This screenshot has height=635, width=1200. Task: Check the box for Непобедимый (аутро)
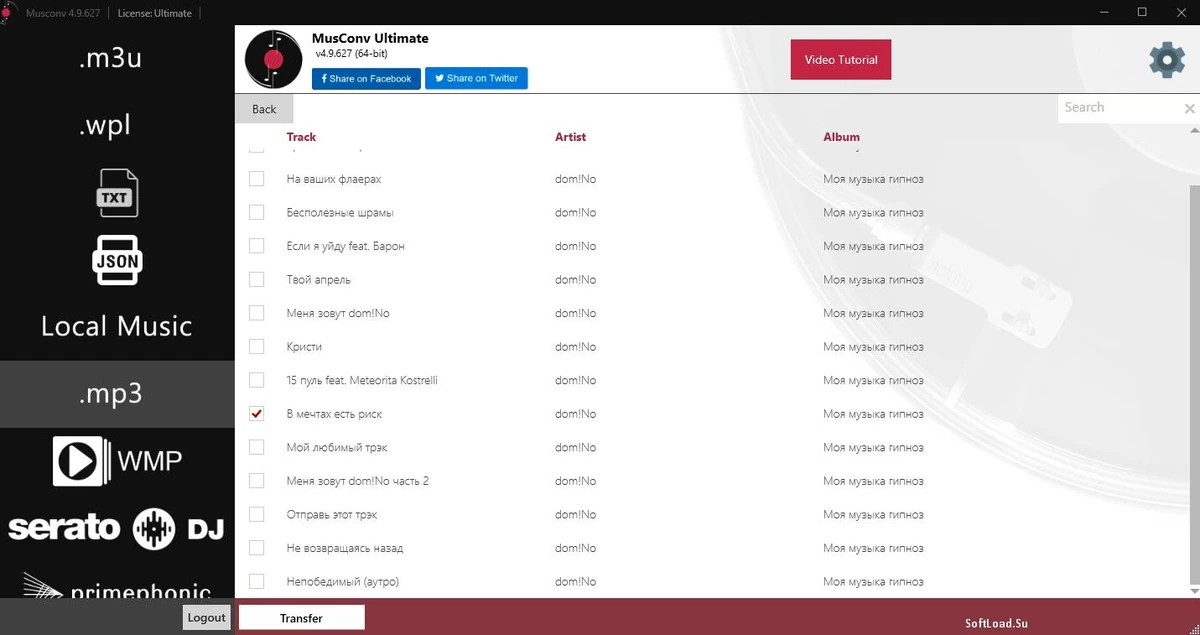click(x=257, y=581)
